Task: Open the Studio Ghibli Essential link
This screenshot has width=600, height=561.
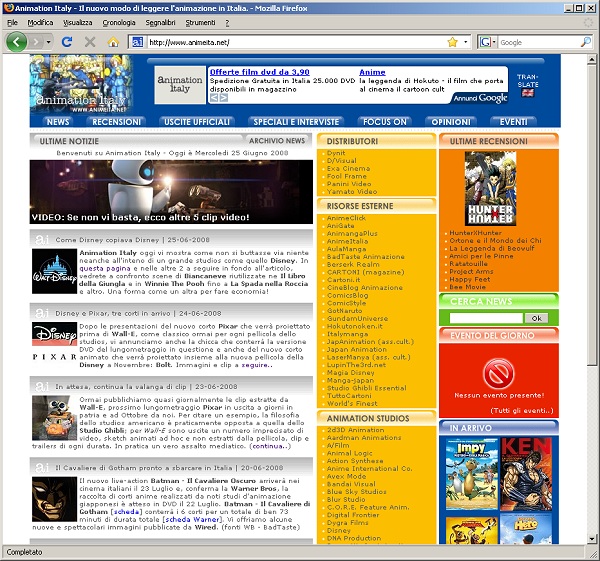Action: [367, 388]
